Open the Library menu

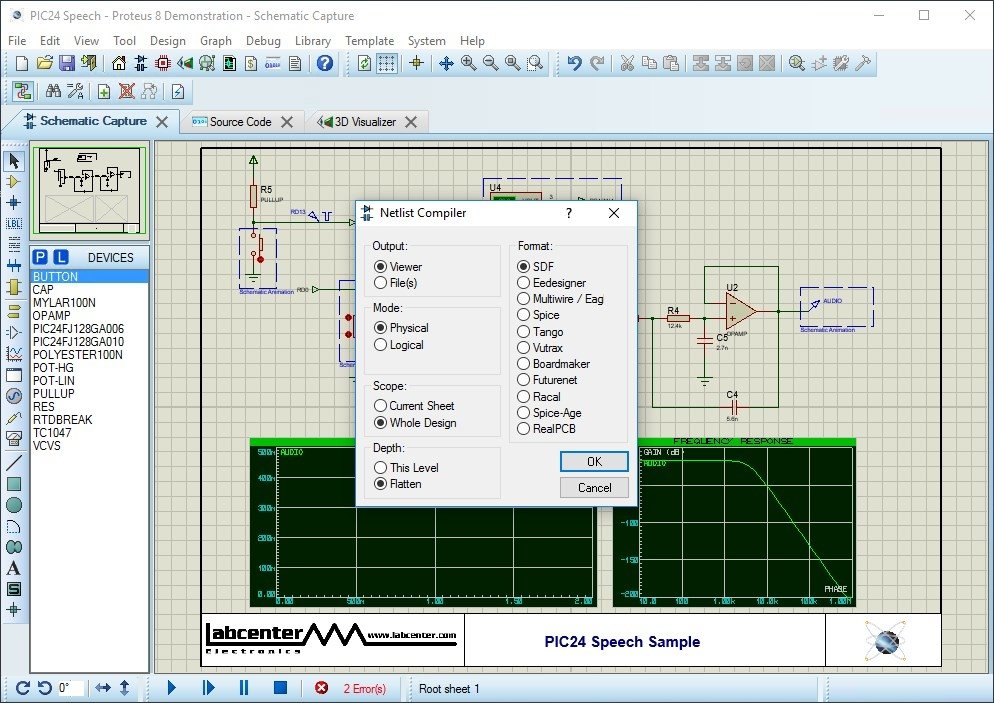pyautogui.click(x=313, y=41)
